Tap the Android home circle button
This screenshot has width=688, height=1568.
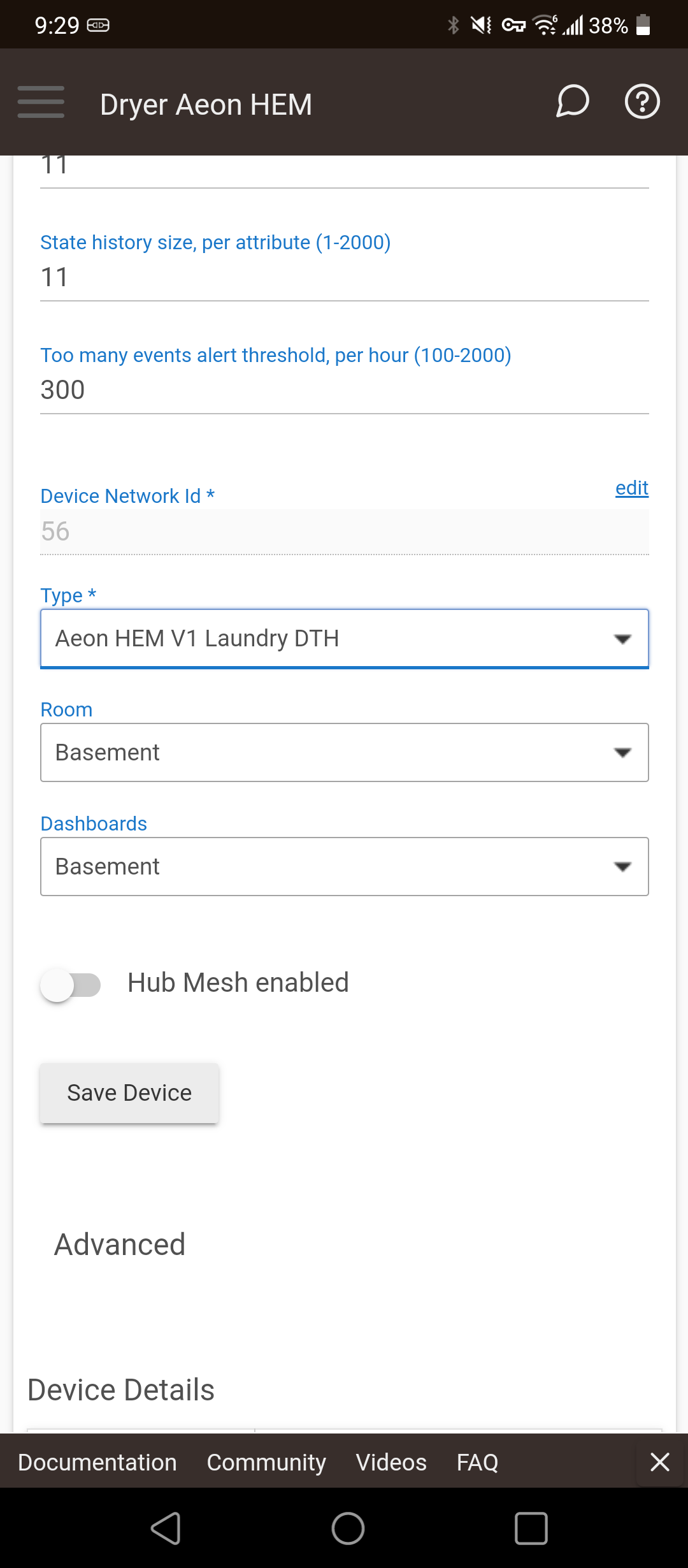click(348, 1528)
